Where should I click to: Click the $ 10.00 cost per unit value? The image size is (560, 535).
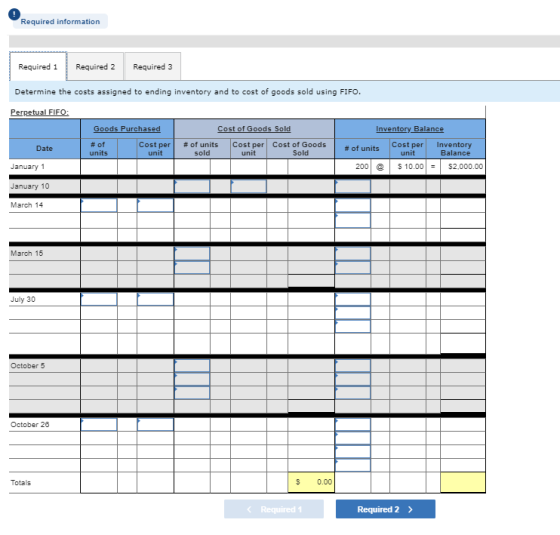tap(410, 167)
